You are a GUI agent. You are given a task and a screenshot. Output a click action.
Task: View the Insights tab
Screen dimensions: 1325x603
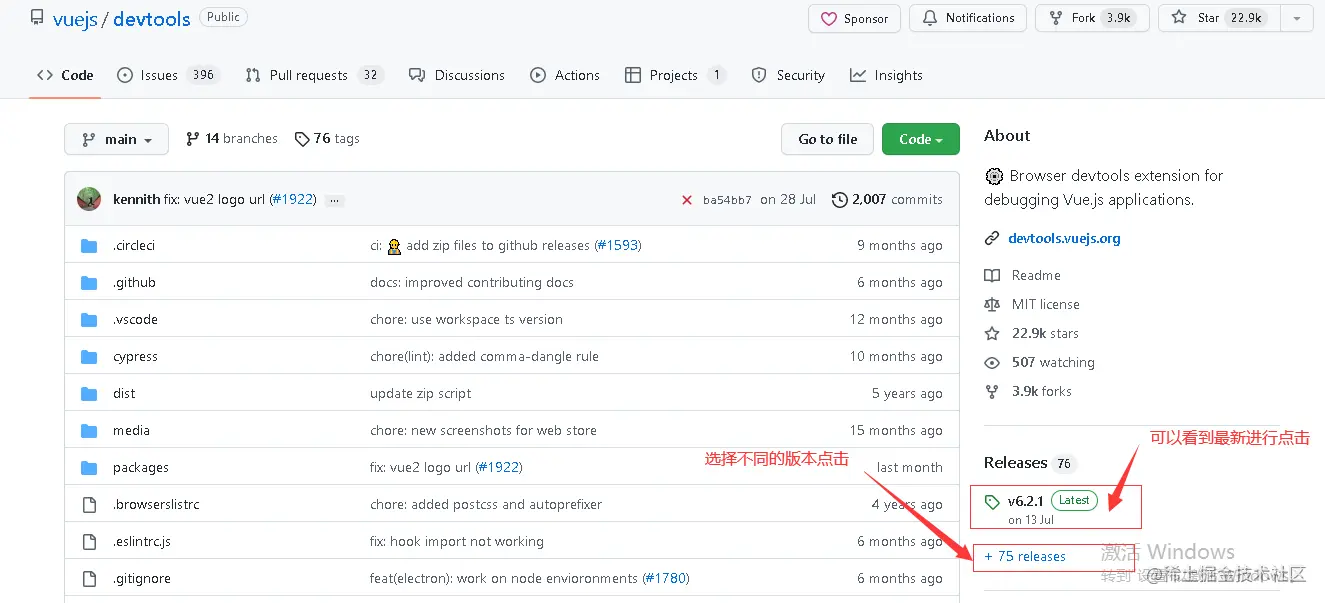tap(886, 75)
